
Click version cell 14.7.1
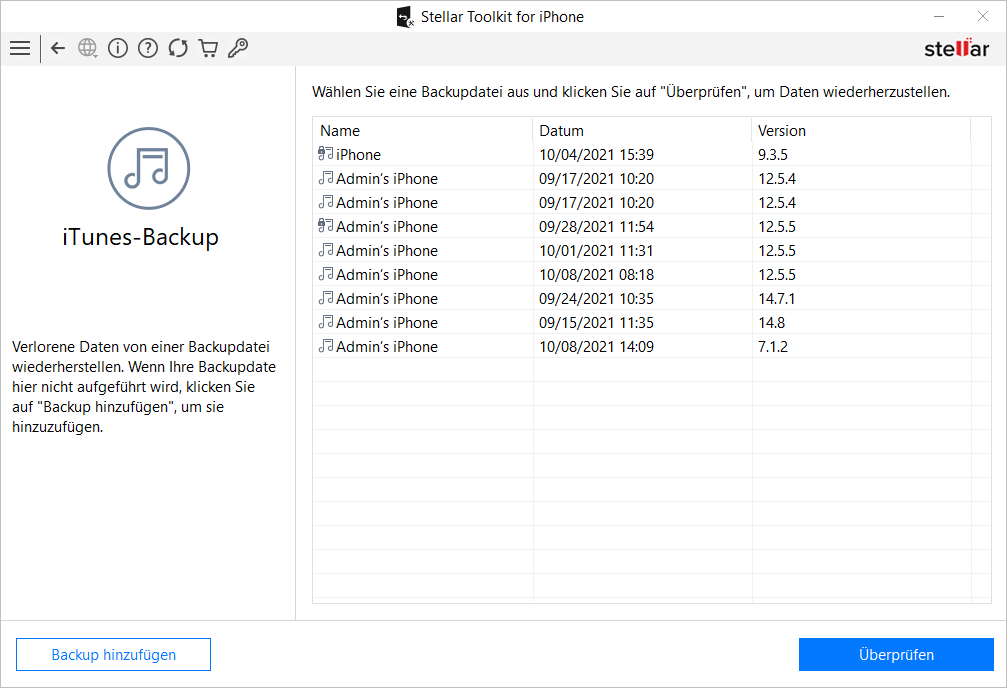pos(776,299)
